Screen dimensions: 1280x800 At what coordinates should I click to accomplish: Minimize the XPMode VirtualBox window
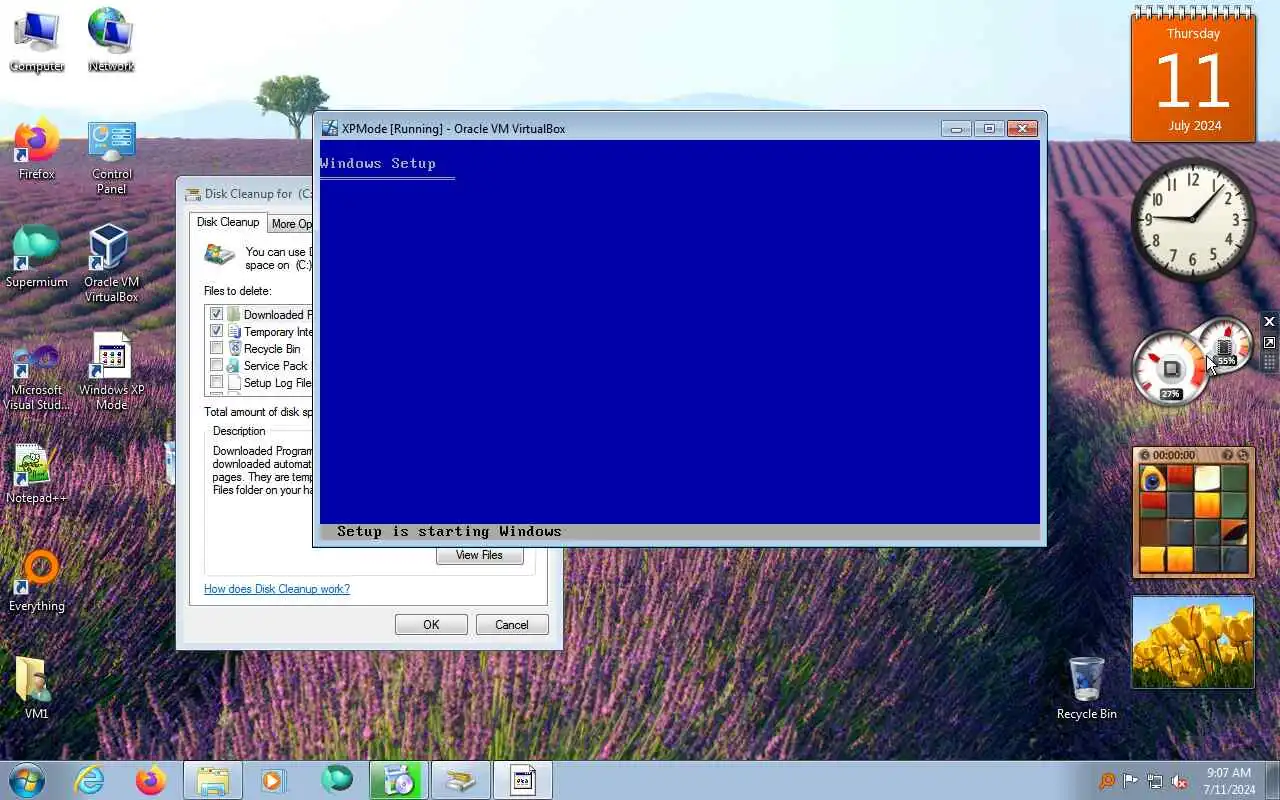pyautogui.click(x=956, y=128)
